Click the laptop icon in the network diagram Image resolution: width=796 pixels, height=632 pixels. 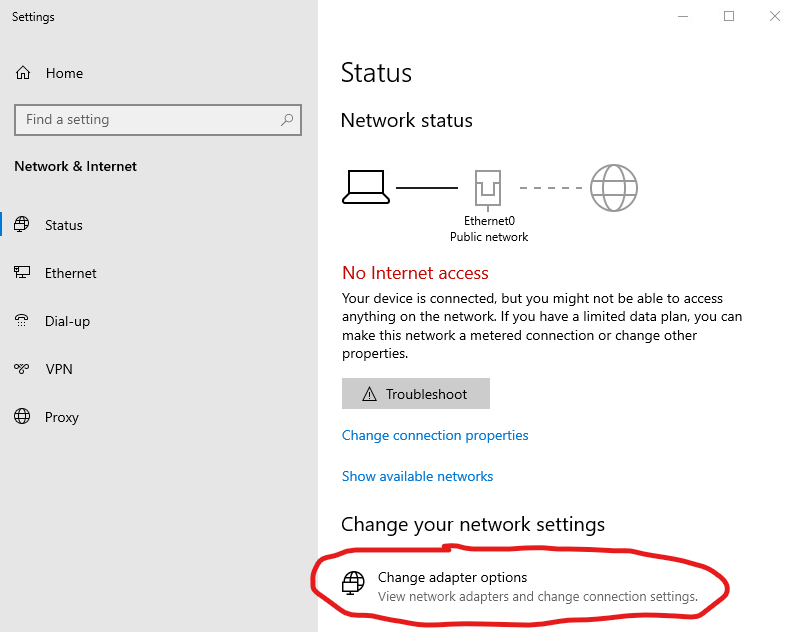(366, 187)
